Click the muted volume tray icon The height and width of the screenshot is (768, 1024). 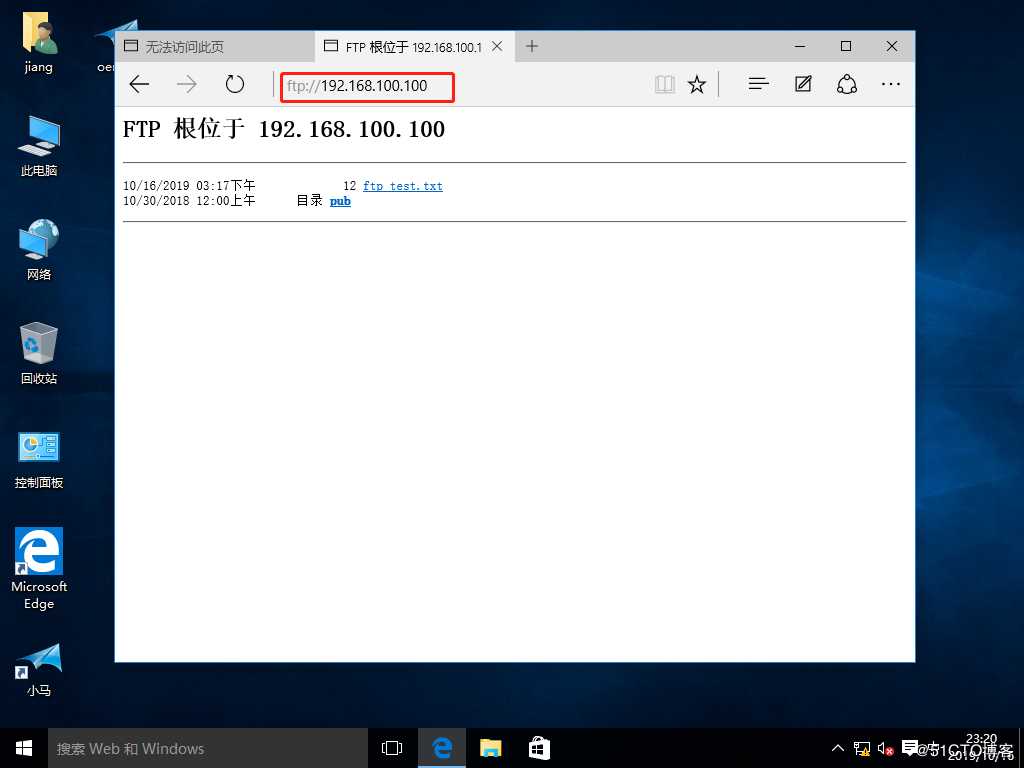coord(885,748)
